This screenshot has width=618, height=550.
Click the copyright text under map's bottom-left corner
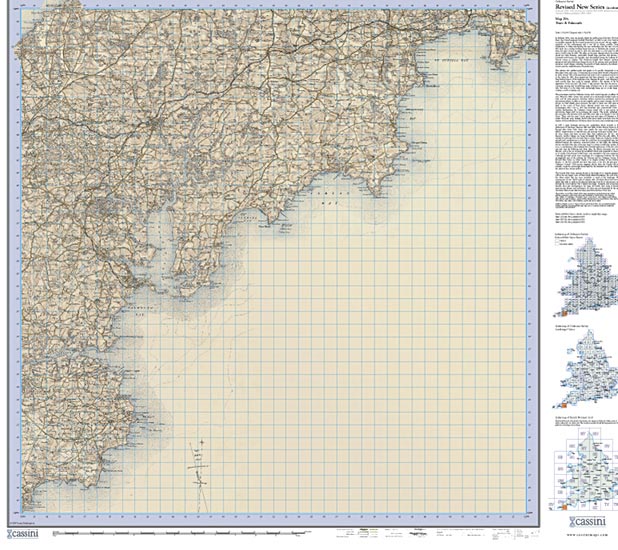(x=22, y=521)
